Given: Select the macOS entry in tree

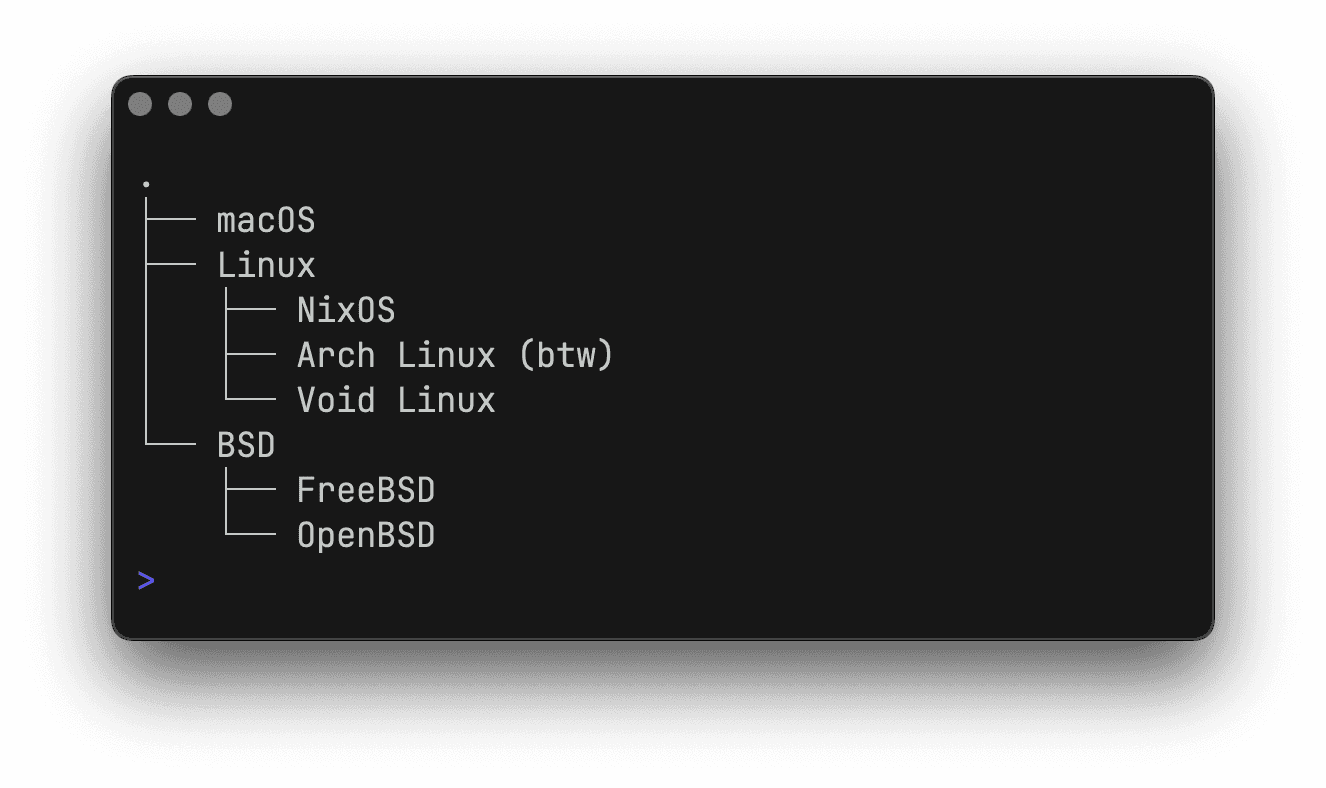Looking at the screenshot, I should 266,220.
